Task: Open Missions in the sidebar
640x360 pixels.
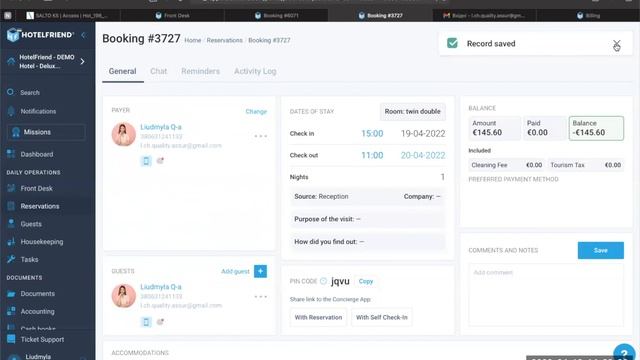Action: tap(46, 132)
